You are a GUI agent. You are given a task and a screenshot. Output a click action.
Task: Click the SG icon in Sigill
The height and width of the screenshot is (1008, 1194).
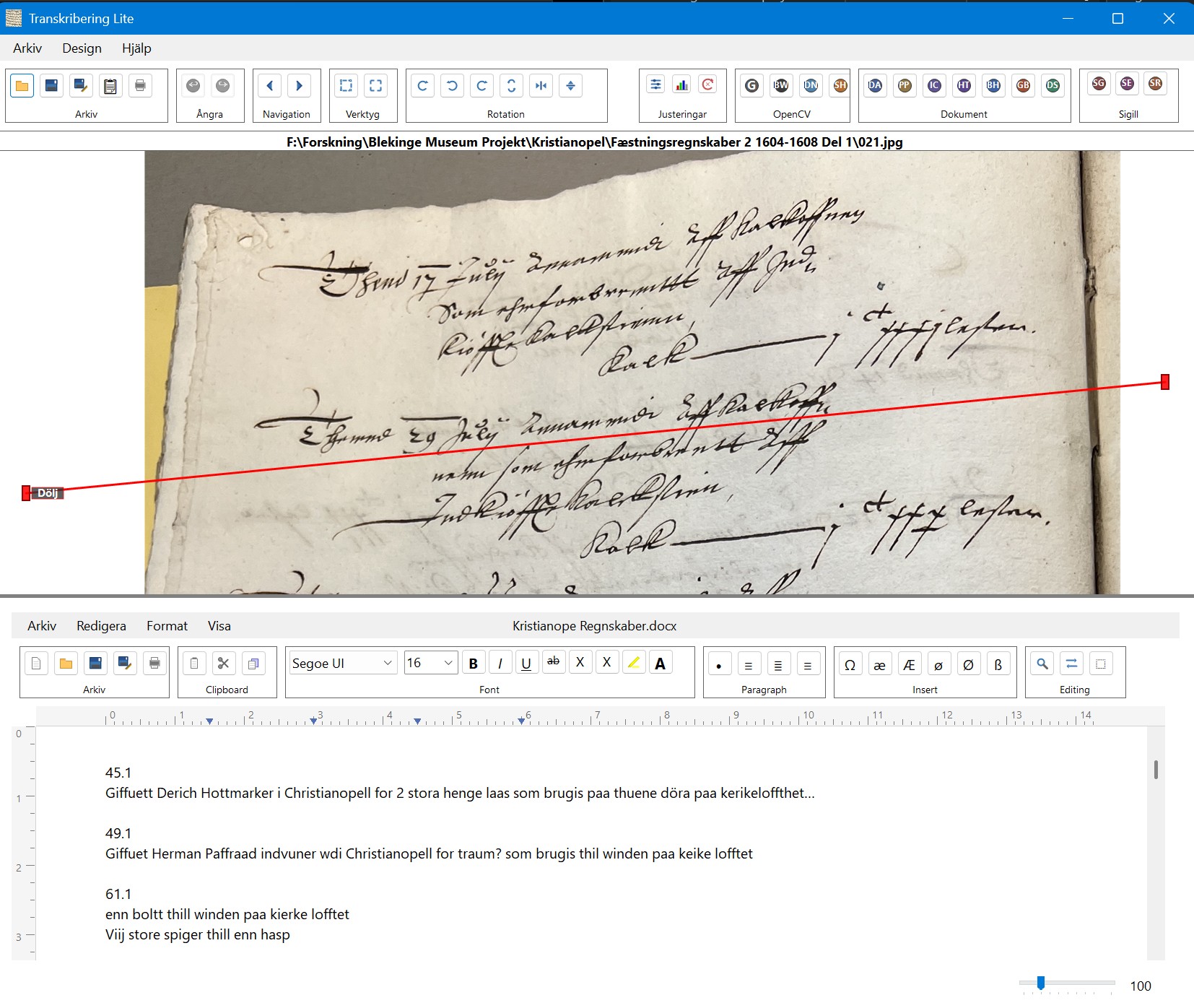pyautogui.click(x=1099, y=84)
